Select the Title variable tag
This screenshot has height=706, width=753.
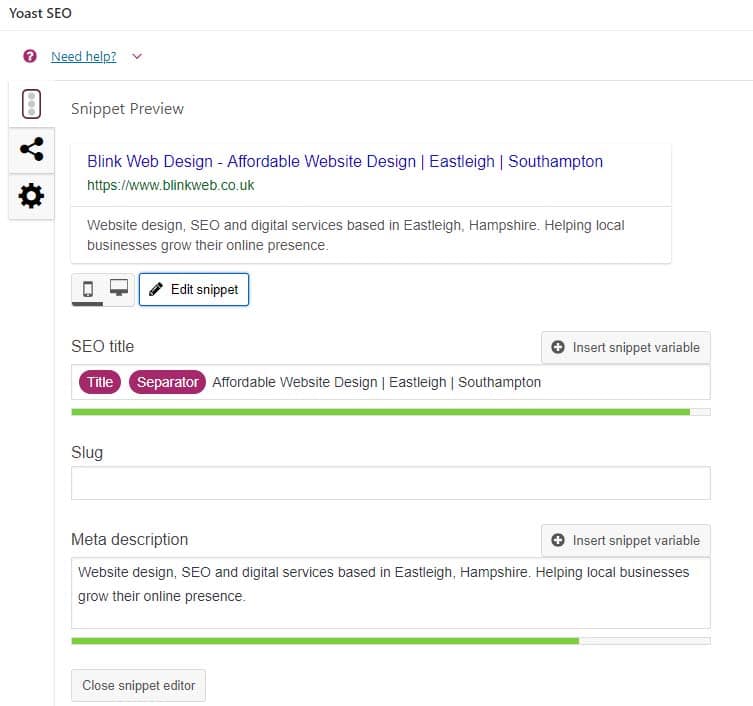[x=100, y=382]
